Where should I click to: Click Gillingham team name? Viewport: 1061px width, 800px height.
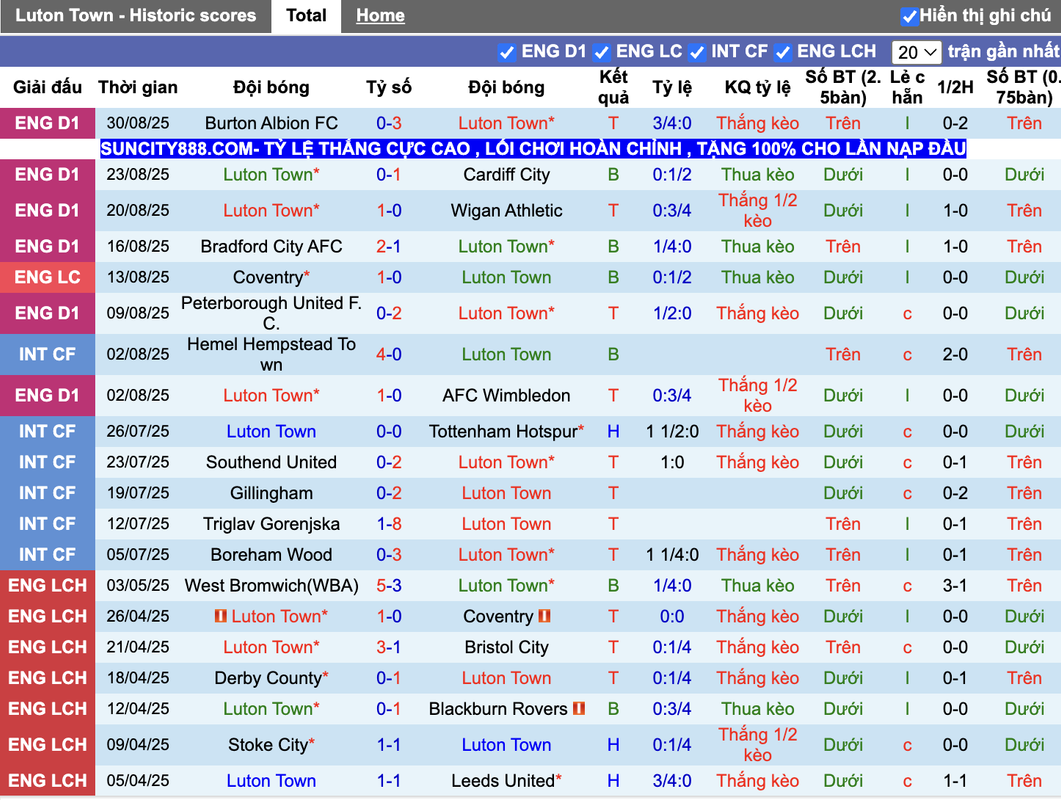(271, 493)
